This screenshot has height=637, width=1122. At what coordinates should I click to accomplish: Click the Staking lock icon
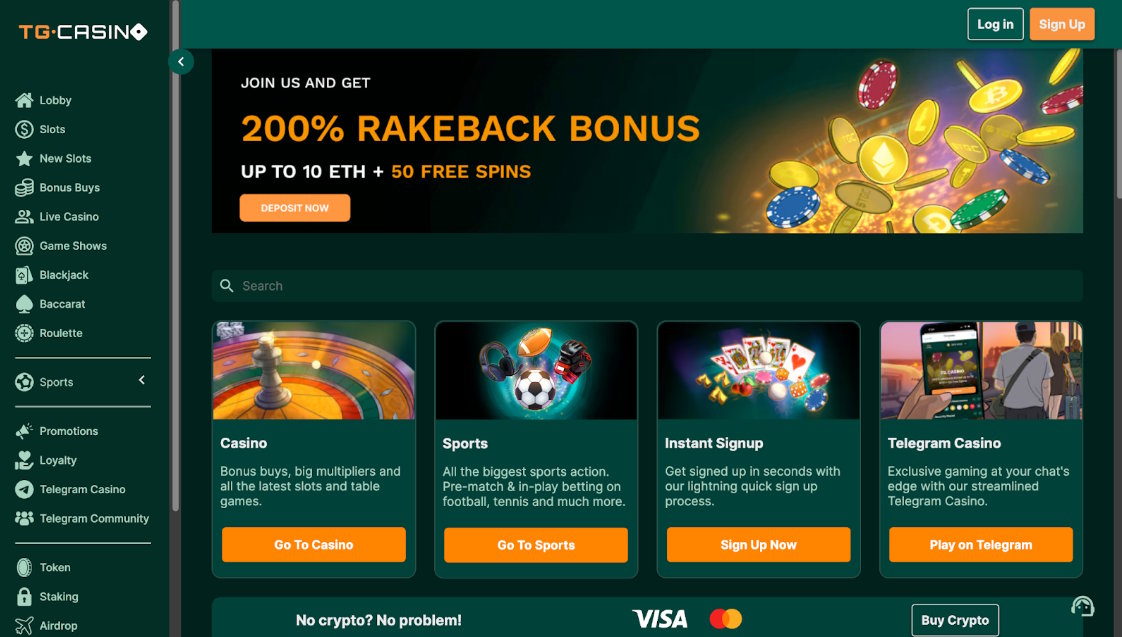coord(24,597)
